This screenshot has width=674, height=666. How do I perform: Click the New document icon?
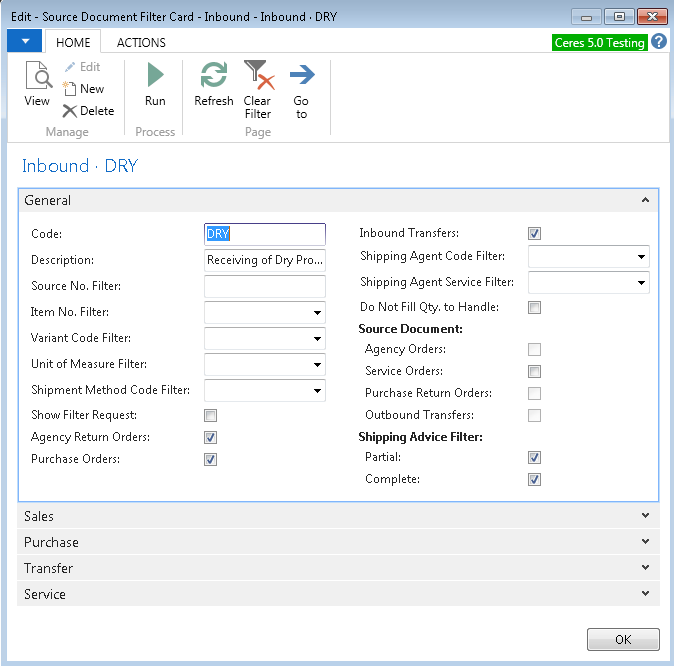pos(70,89)
